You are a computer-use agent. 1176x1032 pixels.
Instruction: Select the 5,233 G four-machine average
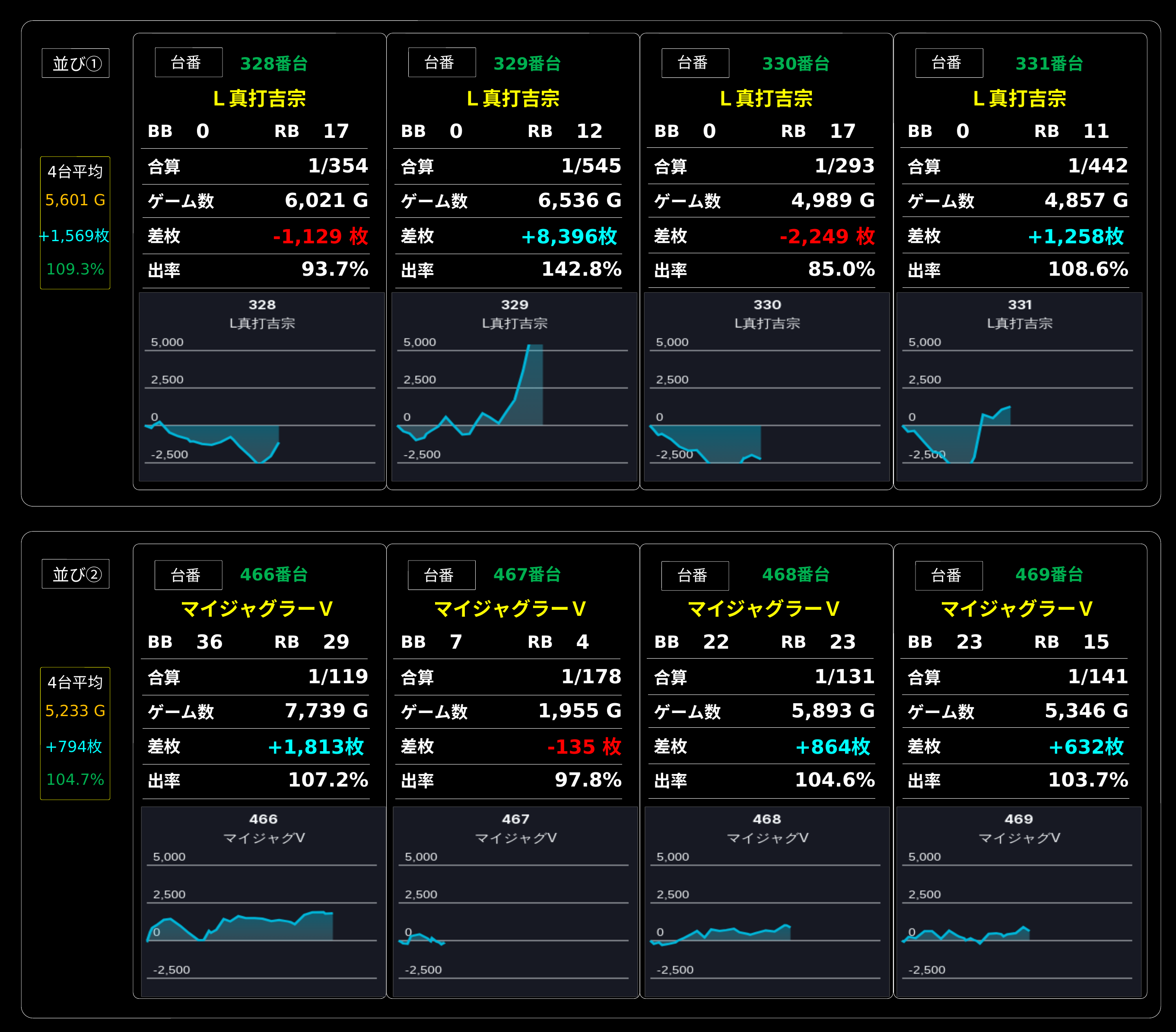pos(75,711)
